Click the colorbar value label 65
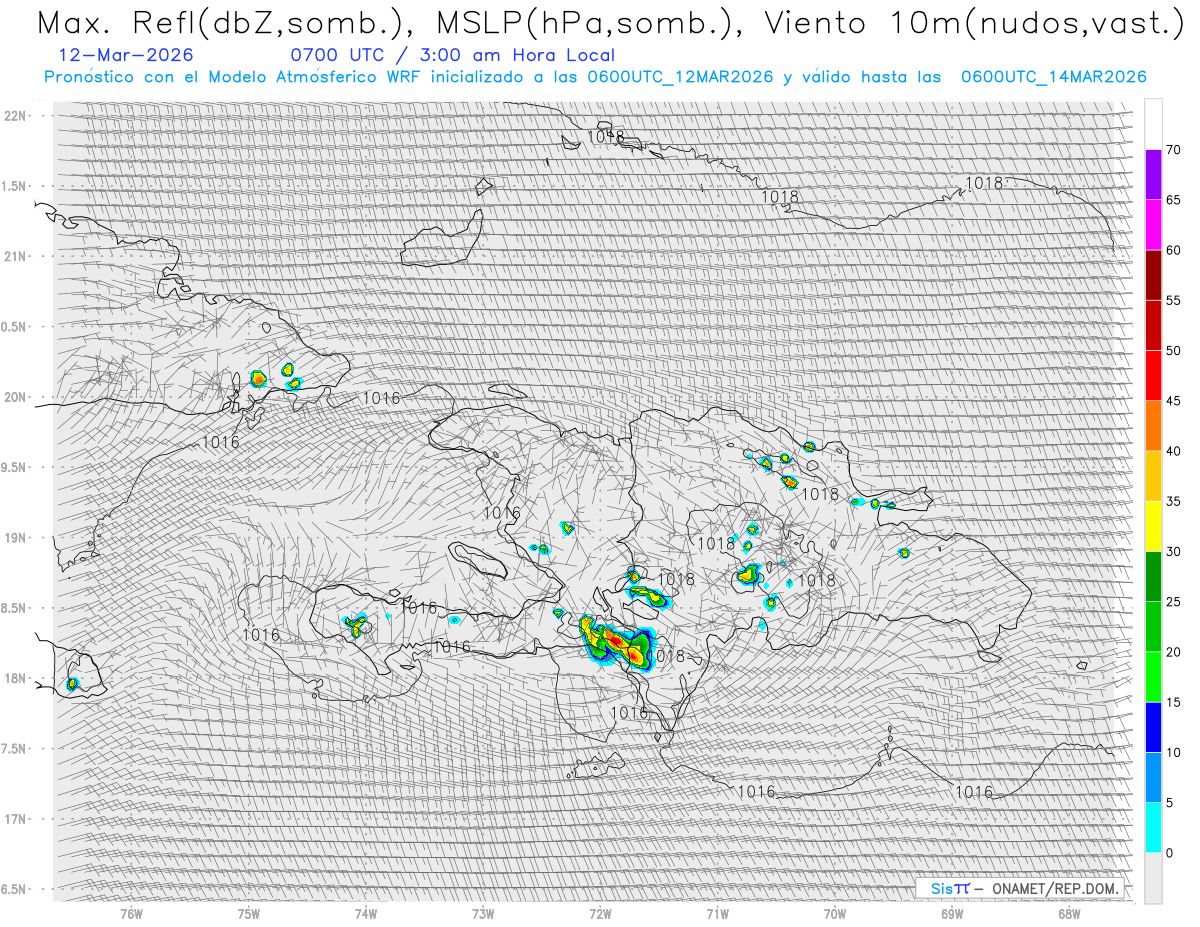This screenshot has height=927, width=1200. click(1173, 200)
